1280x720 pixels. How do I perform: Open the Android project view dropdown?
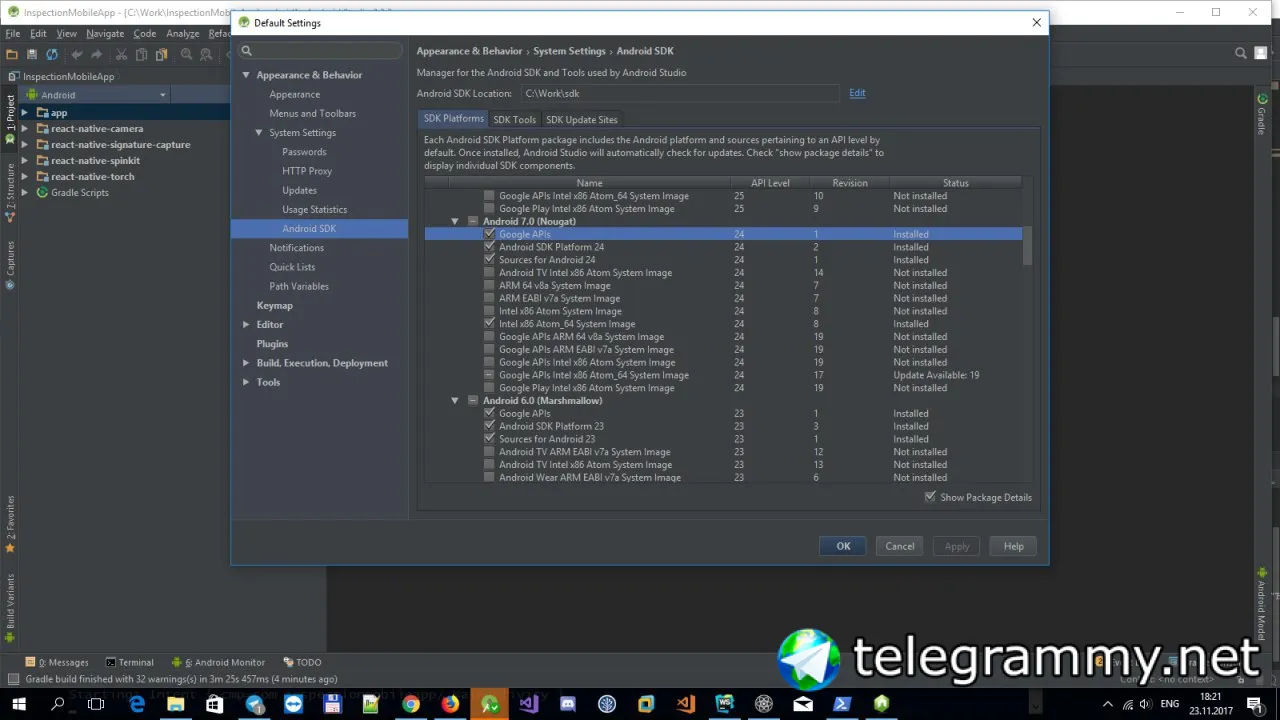(96, 95)
